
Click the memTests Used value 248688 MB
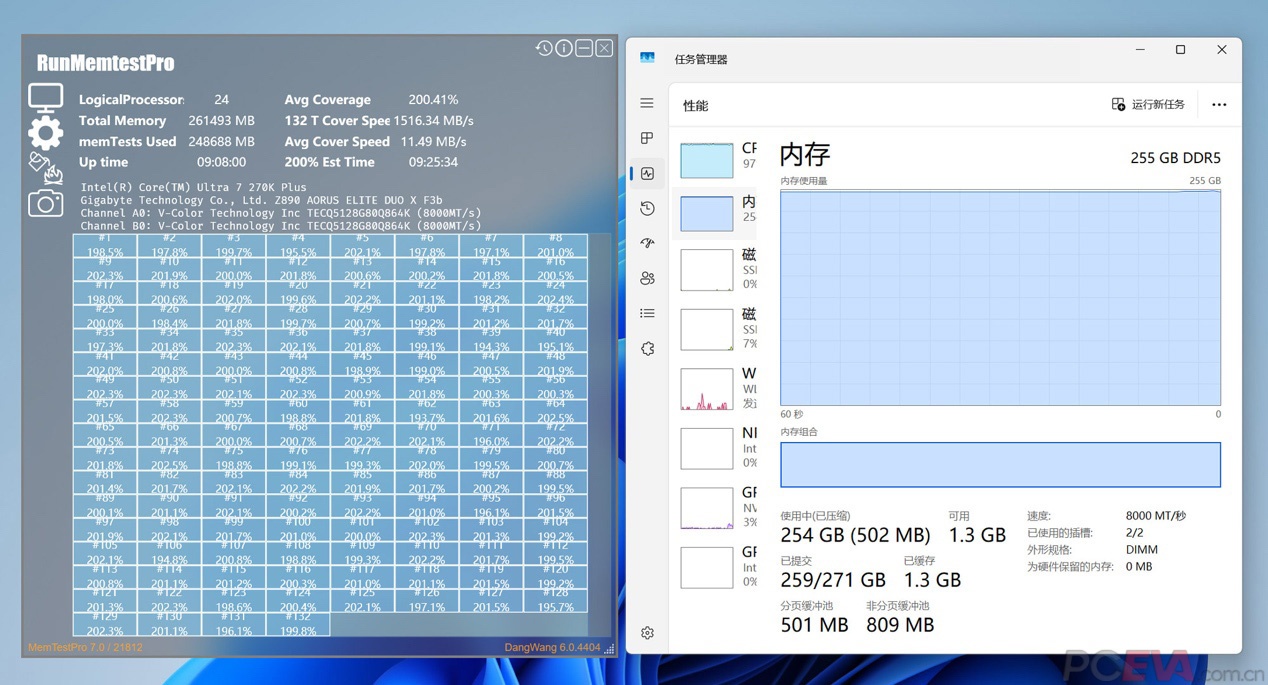[221, 141]
